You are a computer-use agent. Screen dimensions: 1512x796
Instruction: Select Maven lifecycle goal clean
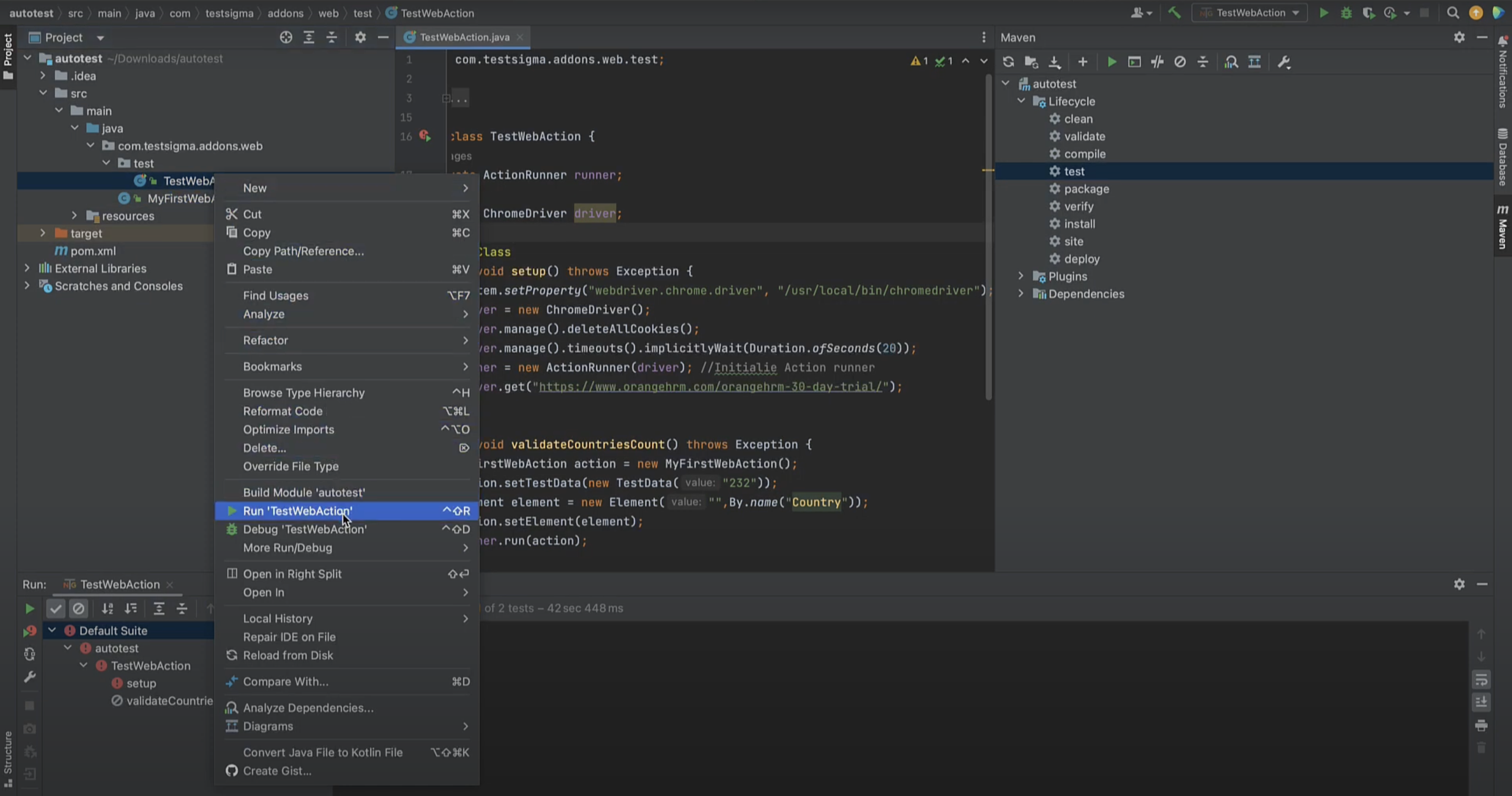pyautogui.click(x=1078, y=119)
